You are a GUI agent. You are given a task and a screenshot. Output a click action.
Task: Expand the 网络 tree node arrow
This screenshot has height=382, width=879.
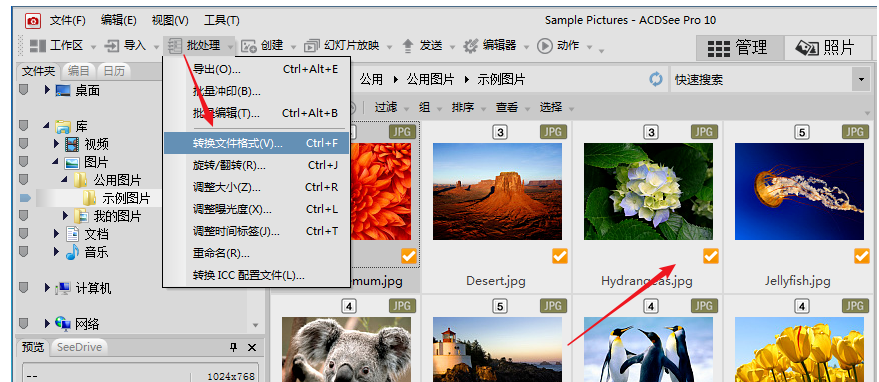pos(47,324)
